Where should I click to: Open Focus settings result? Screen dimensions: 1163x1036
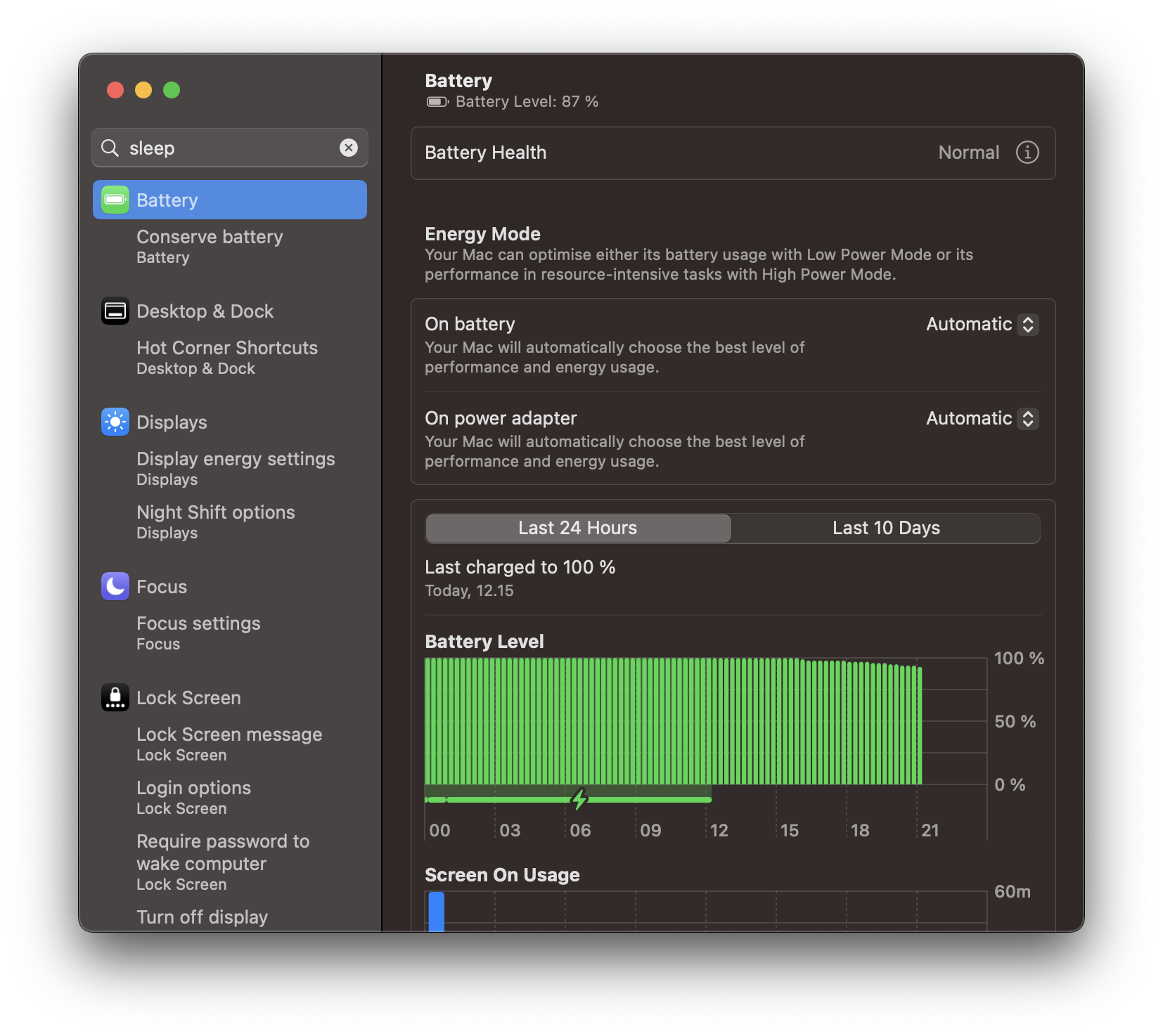(198, 633)
